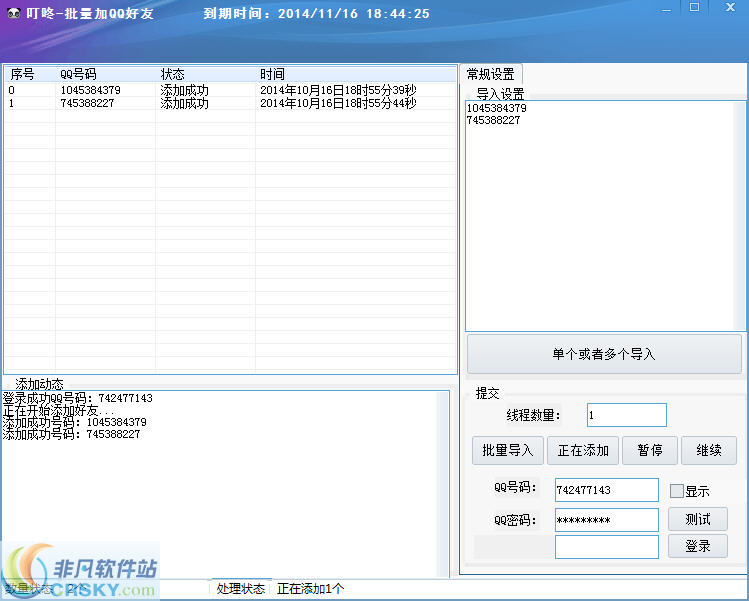Screen dimensions: 749x601
Task: Select table row with QQ 745388227
Action: point(230,103)
